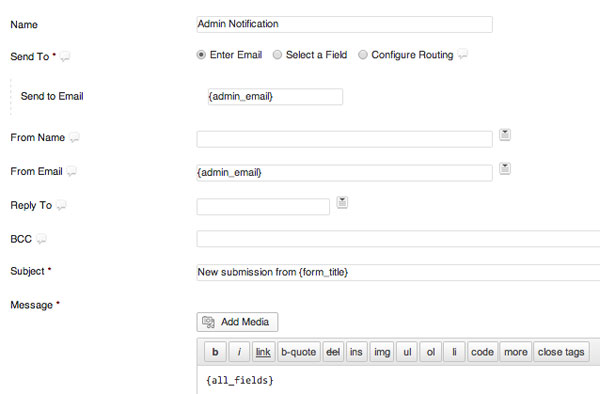Click the b-quote editor button
The image size is (600, 394).
pos(298,352)
